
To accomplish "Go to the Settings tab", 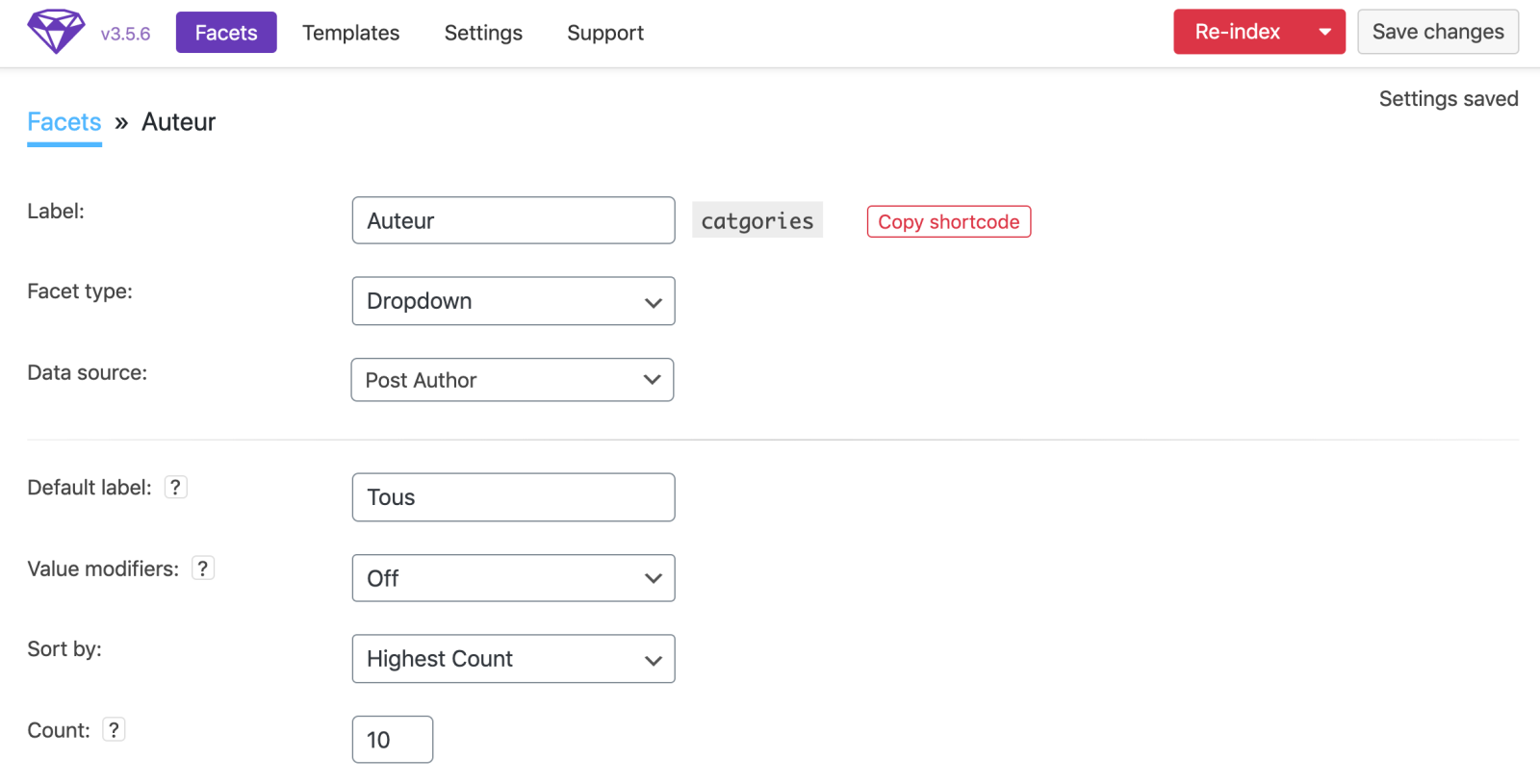I will pos(483,33).
